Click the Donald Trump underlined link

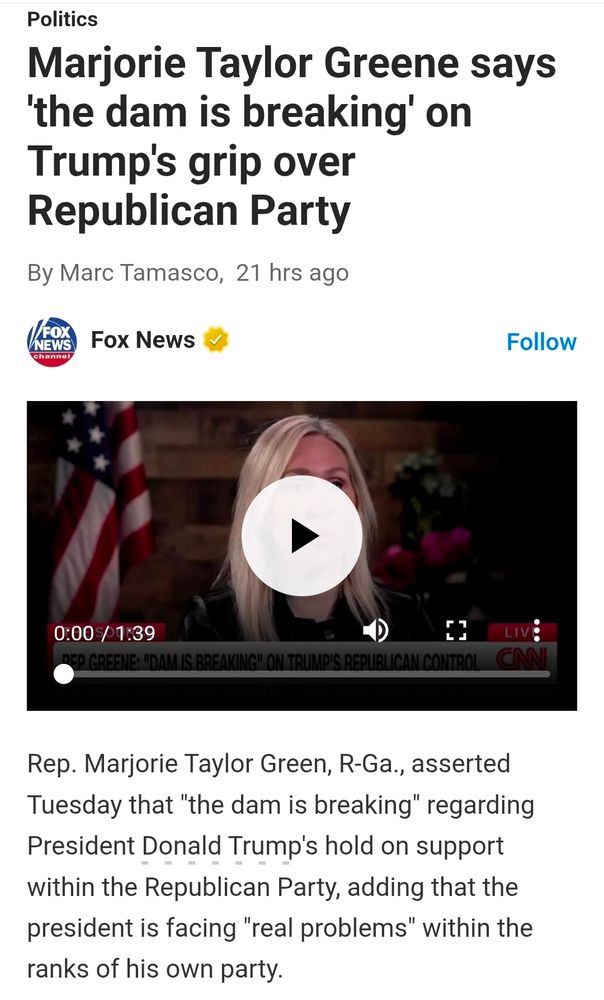(215, 846)
